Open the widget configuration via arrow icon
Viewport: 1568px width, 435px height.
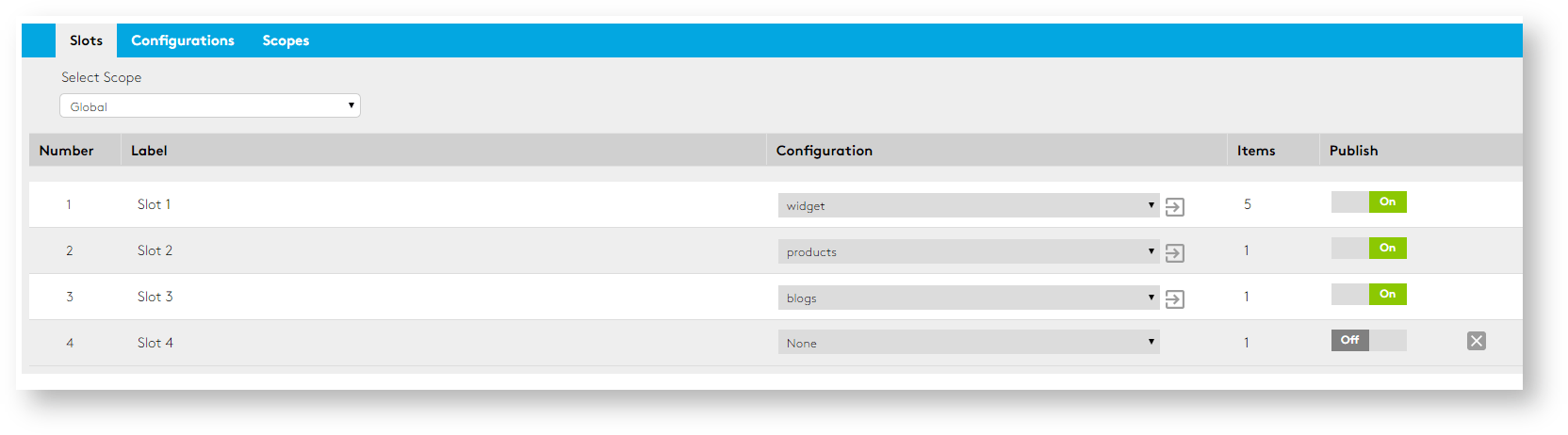pyautogui.click(x=1174, y=207)
